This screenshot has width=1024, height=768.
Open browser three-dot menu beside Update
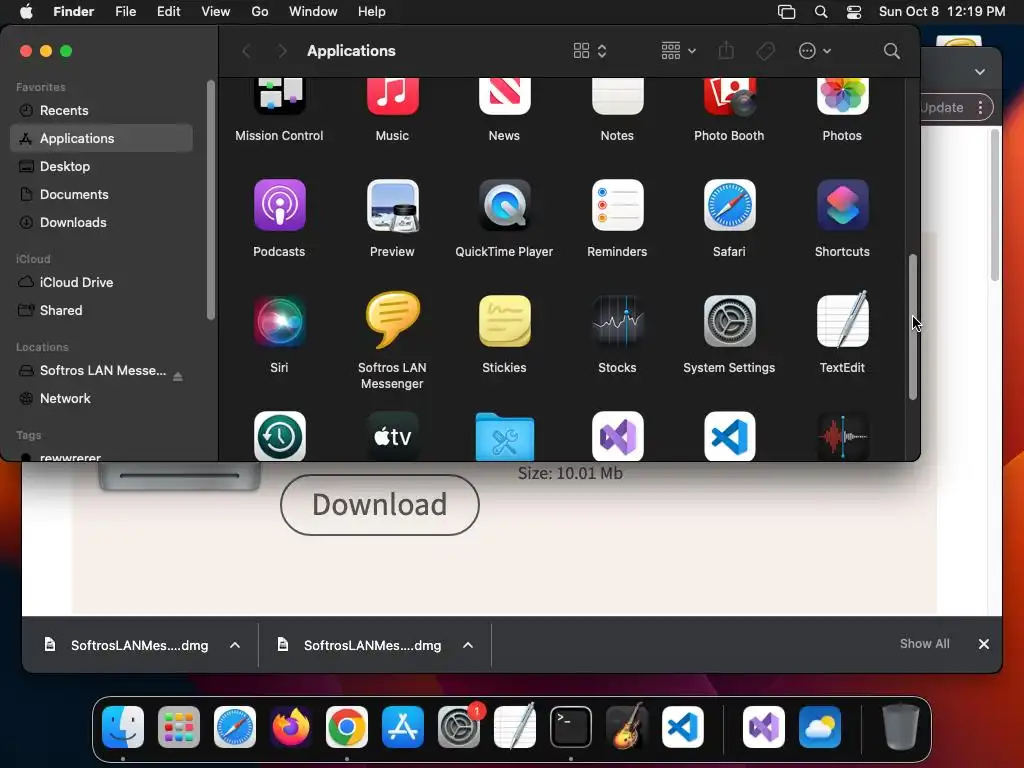pyautogui.click(x=980, y=108)
